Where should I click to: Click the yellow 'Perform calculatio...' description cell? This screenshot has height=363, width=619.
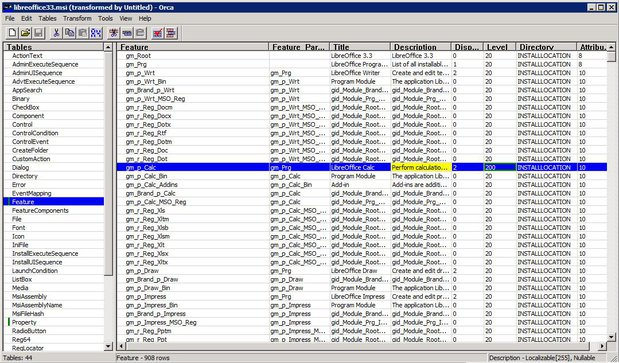pos(420,168)
